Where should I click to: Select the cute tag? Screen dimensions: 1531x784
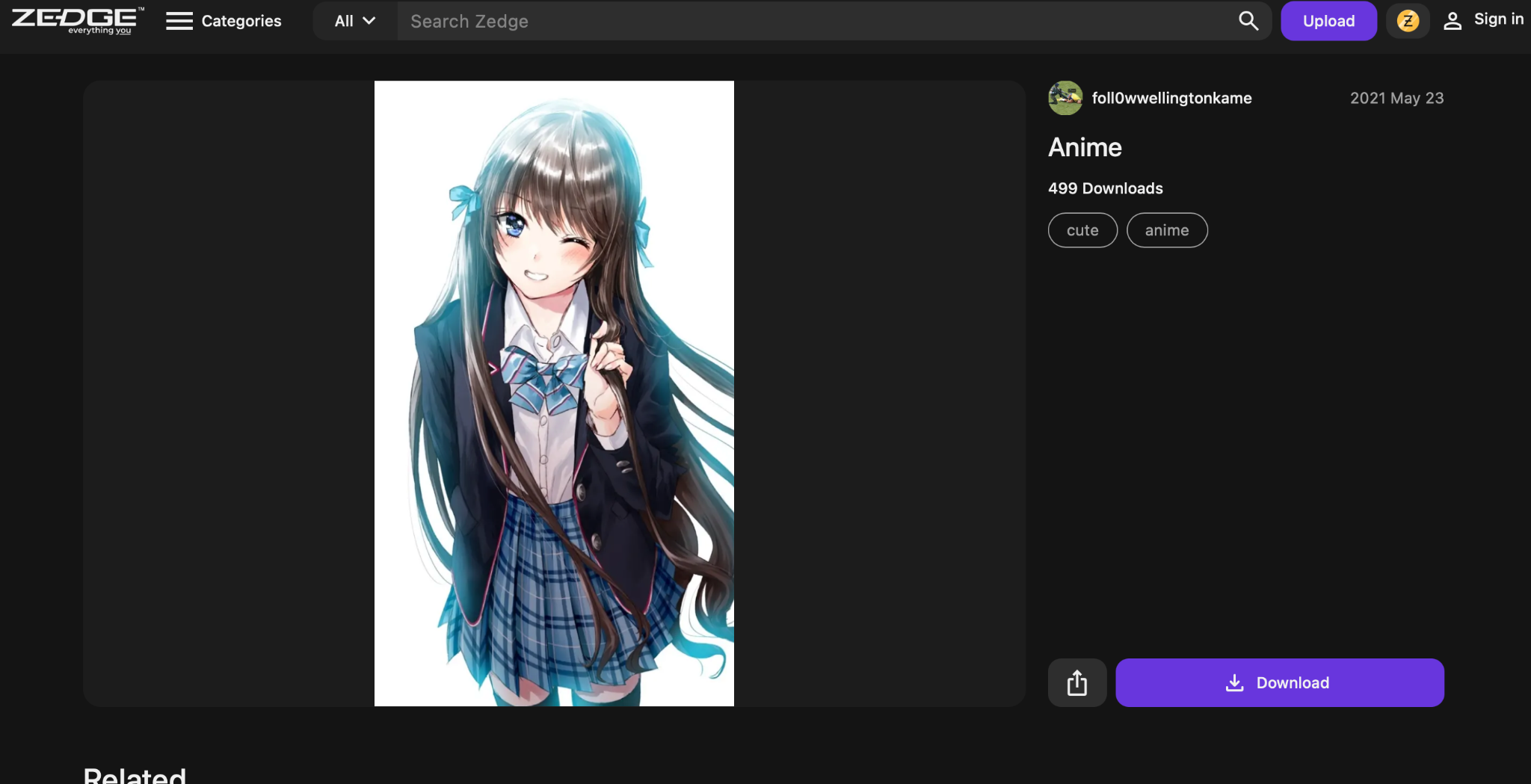click(1082, 230)
